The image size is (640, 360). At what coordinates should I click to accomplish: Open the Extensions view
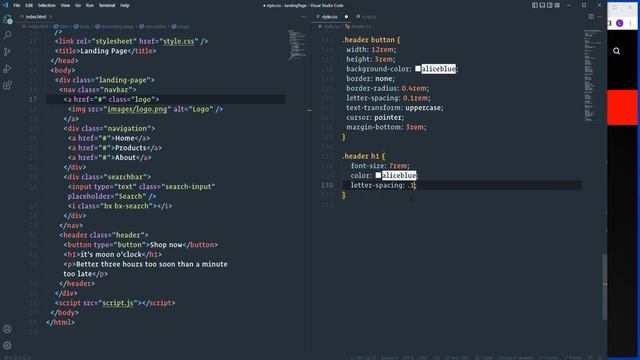point(7,85)
